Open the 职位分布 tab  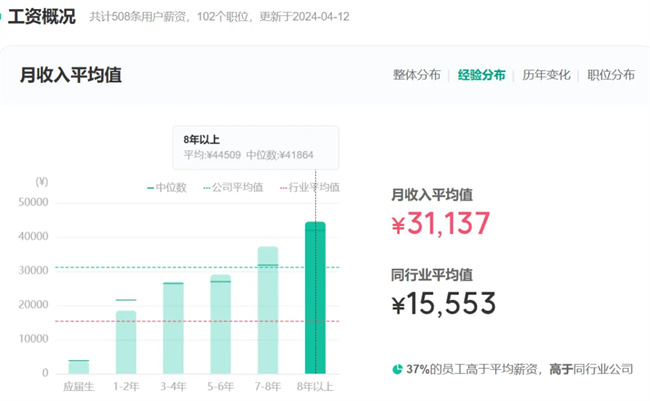610,75
